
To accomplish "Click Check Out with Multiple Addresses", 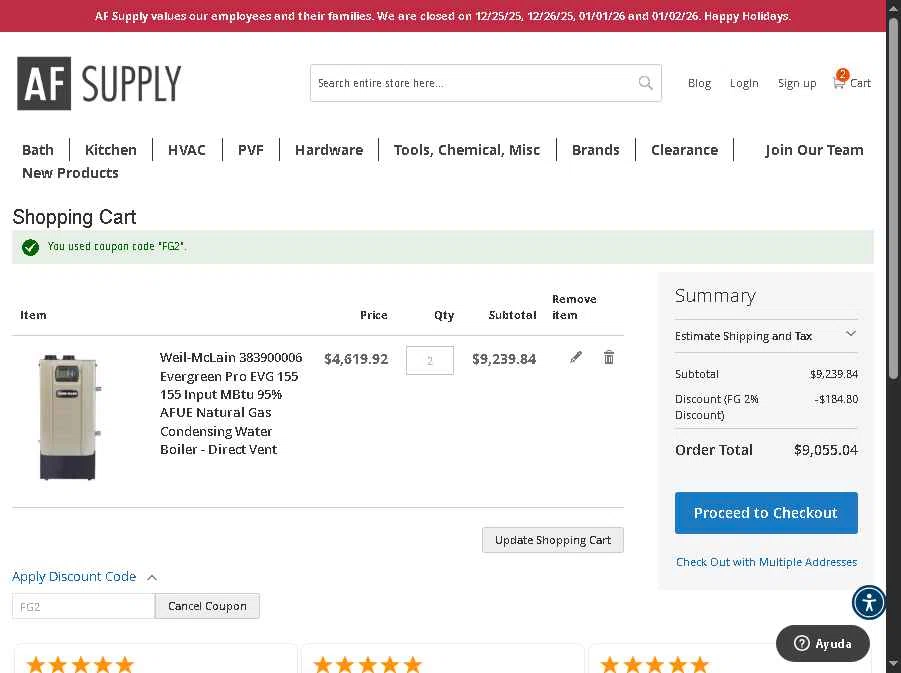I will coord(766,562).
